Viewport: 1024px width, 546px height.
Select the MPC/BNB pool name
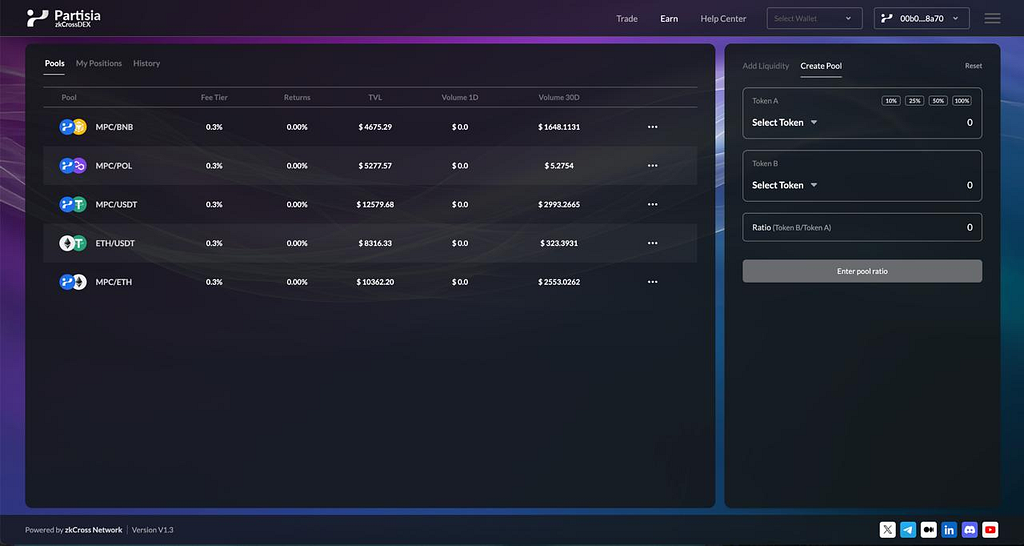coord(114,127)
